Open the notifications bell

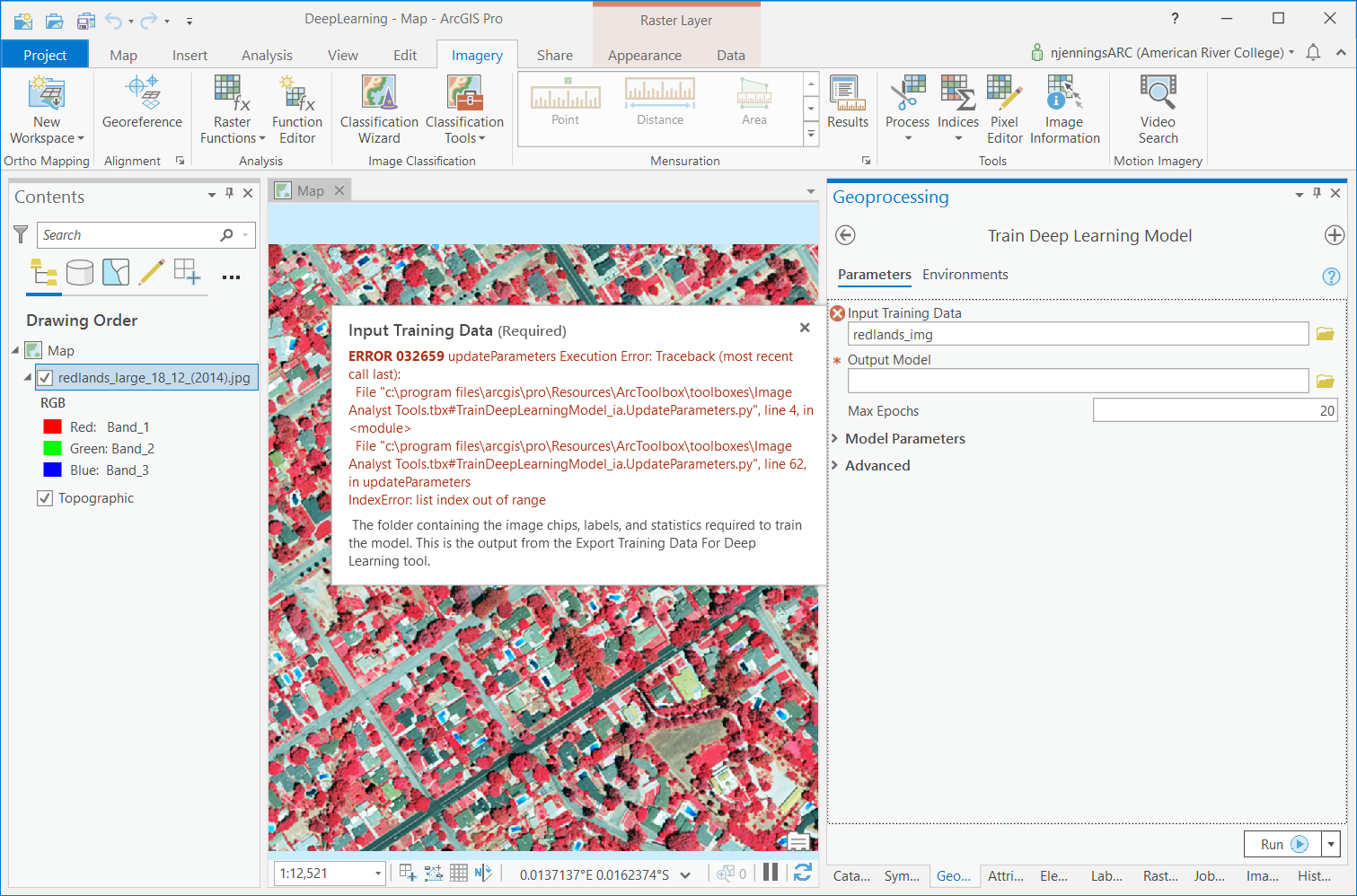pyautogui.click(x=1313, y=53)
